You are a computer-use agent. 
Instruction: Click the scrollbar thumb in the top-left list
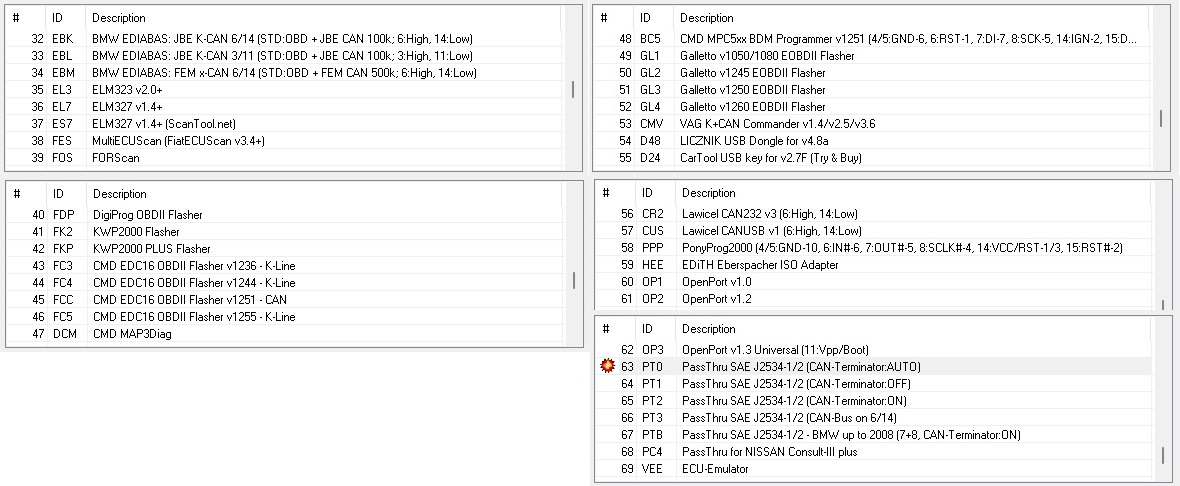tap(573, 89)
